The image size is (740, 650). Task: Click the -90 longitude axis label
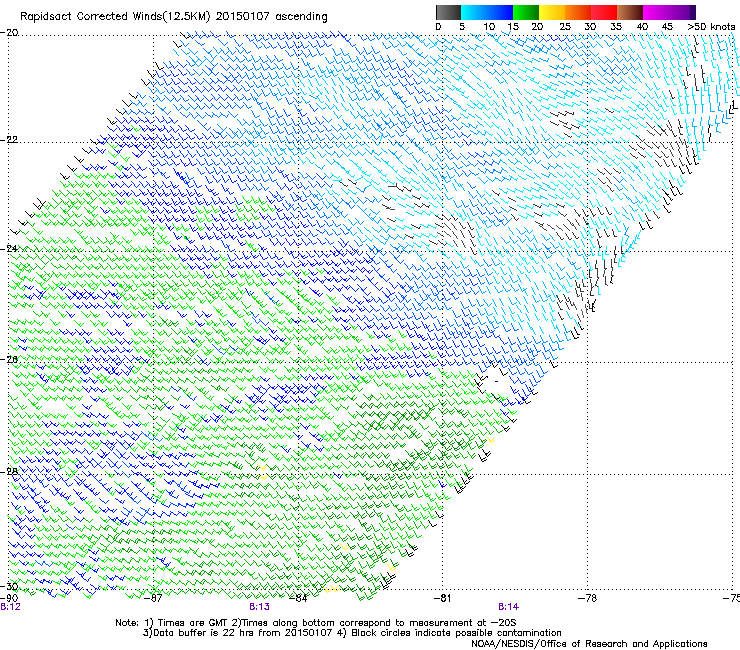pos(10,598)
